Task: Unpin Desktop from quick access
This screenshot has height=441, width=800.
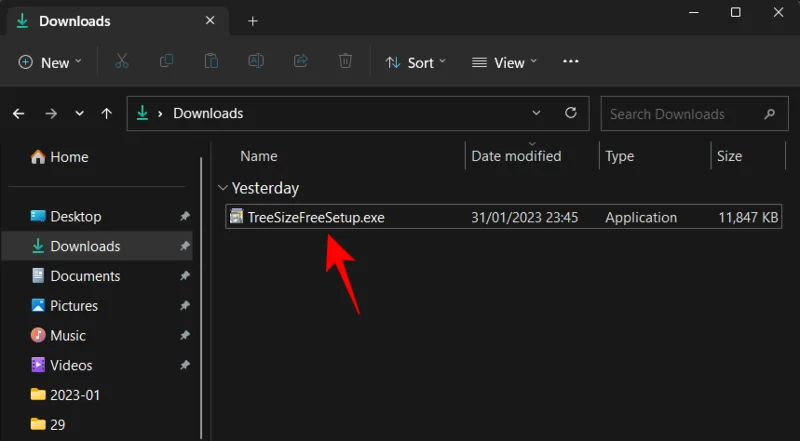Action: (x=184, y=217)
